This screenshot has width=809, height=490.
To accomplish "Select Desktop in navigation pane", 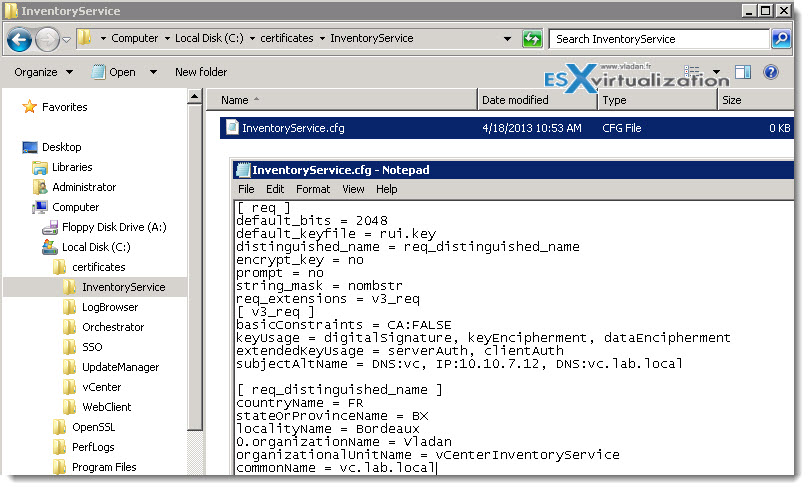I will point(61,148).
